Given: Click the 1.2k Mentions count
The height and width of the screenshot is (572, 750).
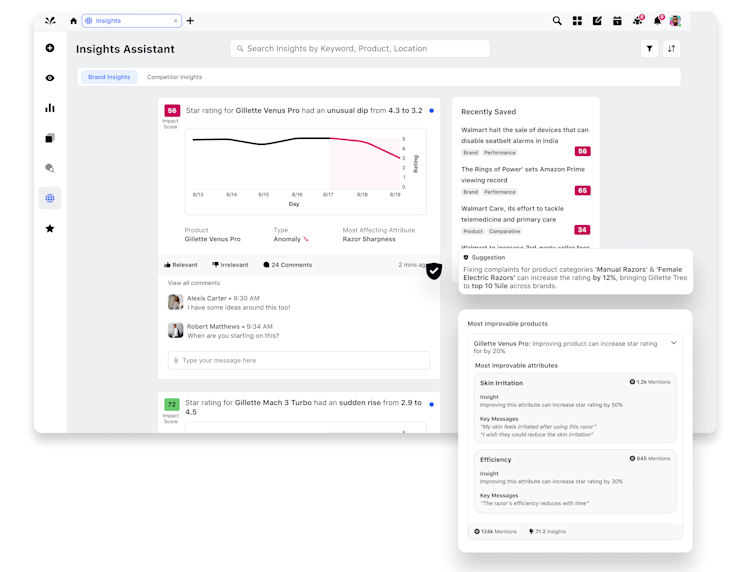Looking at the screenshot, I should click(650, 382).
